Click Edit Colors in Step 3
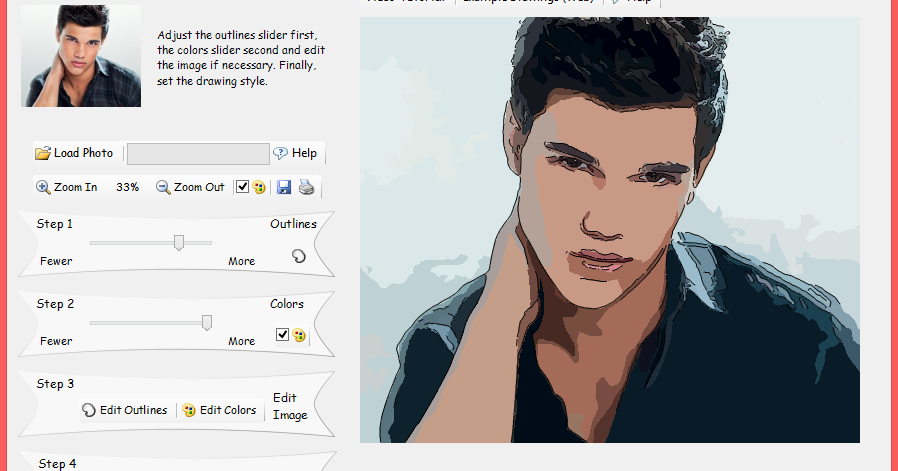Viewport: 898px width, 471px height. pos(219,410)
